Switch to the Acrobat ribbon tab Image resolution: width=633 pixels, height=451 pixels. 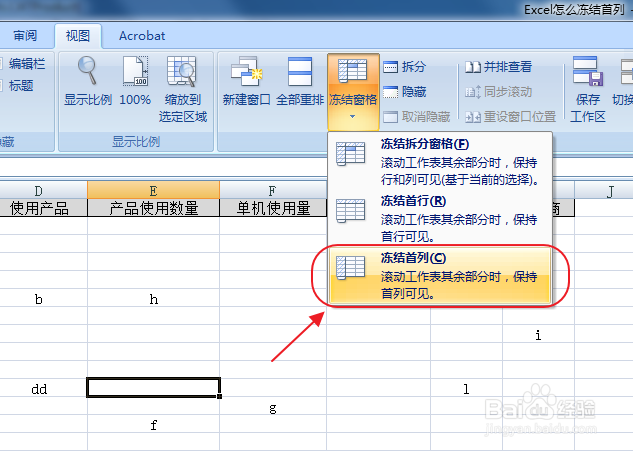pyautogui.click(x=142, y=36)
